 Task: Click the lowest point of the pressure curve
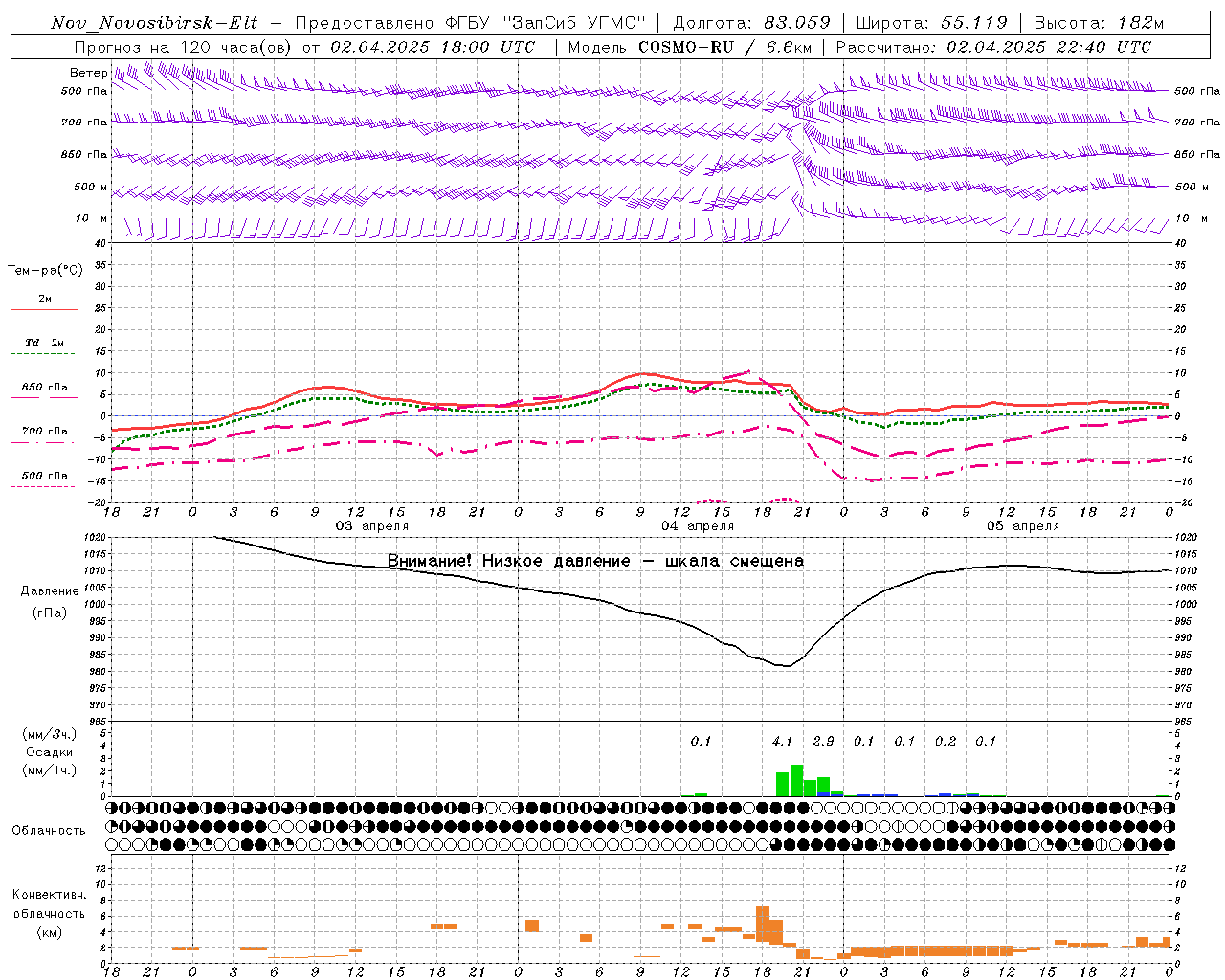[x=787, y=665]
